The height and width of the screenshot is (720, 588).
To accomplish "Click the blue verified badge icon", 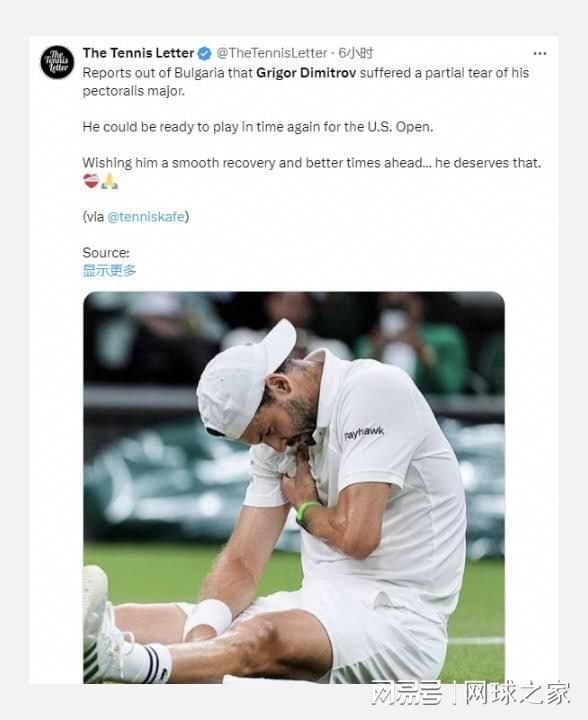I will (204, 54).
